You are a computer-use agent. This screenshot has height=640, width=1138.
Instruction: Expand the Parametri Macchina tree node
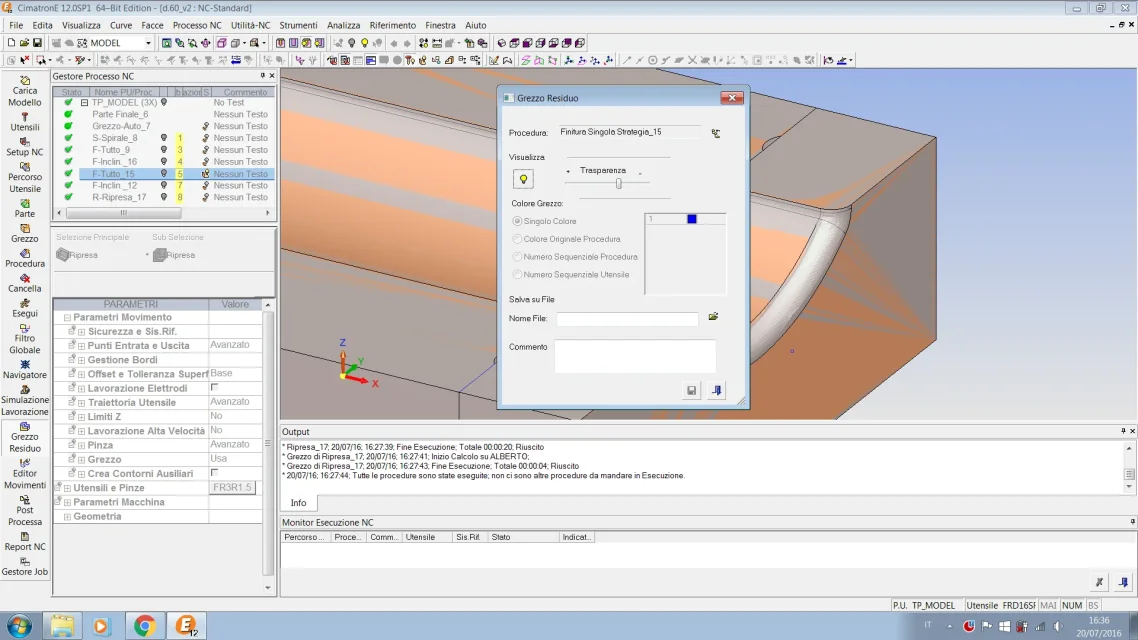[x=67, y=502]
